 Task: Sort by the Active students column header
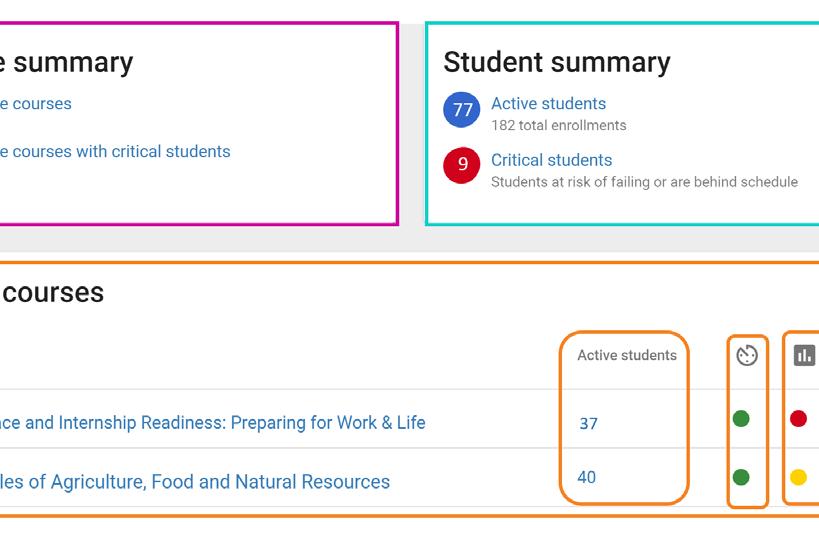[x=627, y=355]
